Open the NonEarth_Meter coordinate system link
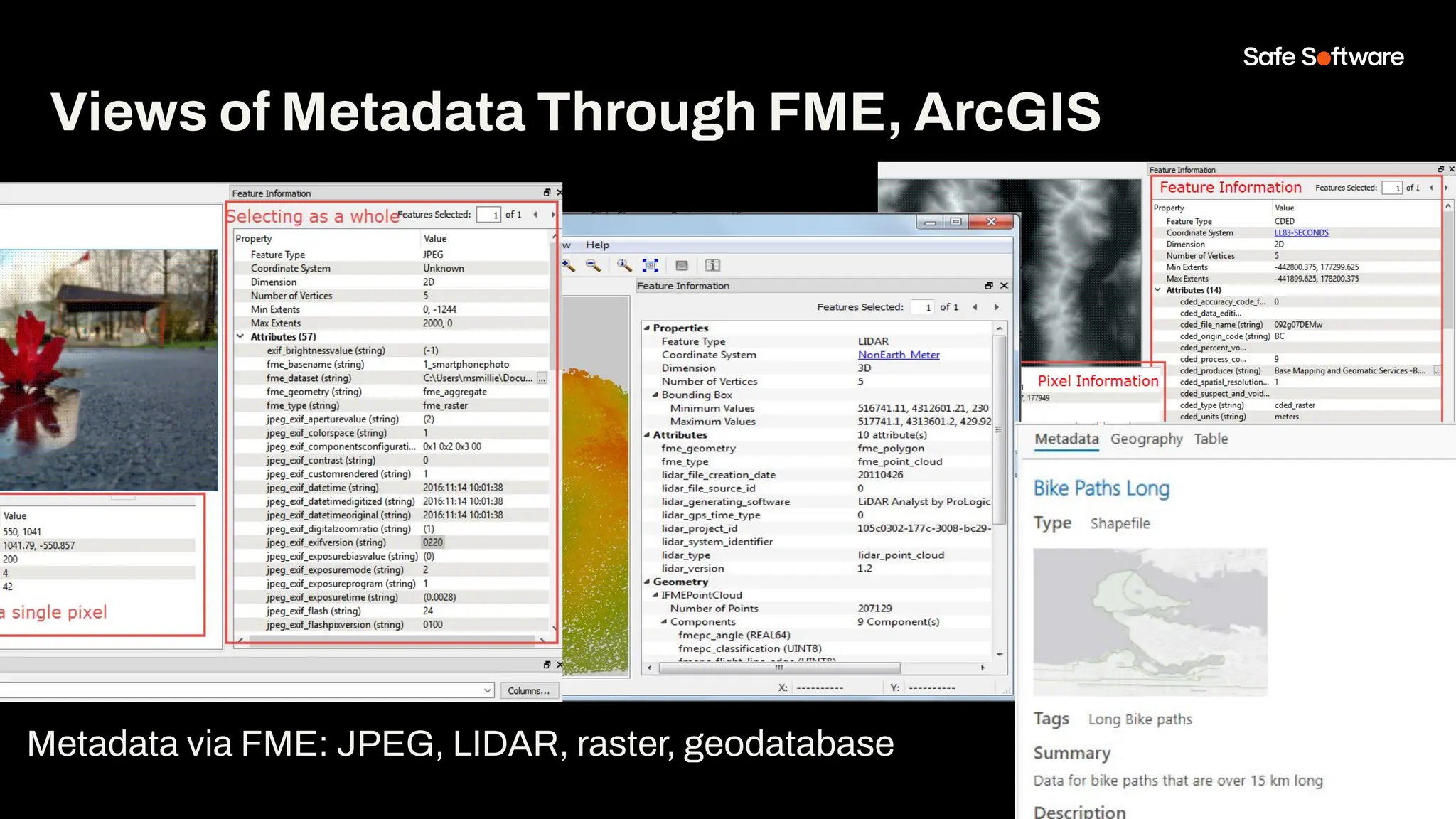Image resolution: width=1456 pixels, height=819 pixels. pyautogui.click(x=899, y=355)
